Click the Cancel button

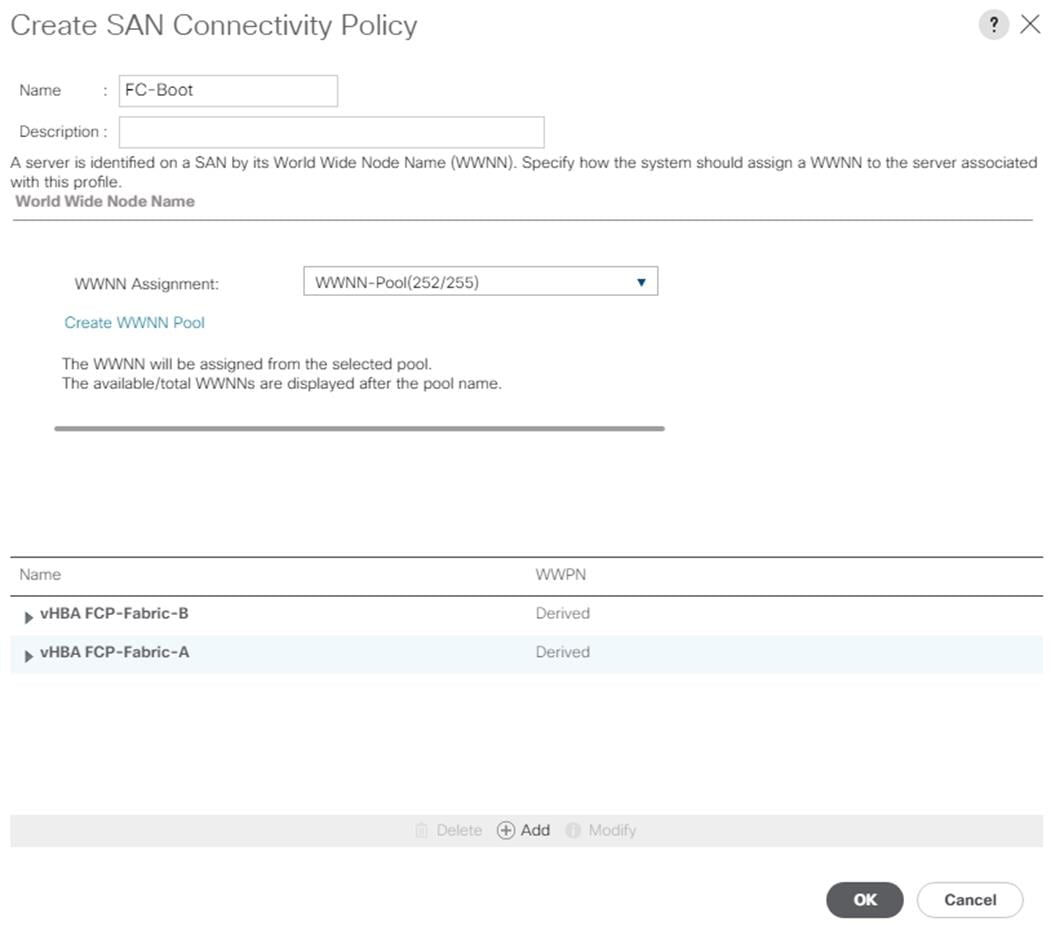(x=970, y=900)
